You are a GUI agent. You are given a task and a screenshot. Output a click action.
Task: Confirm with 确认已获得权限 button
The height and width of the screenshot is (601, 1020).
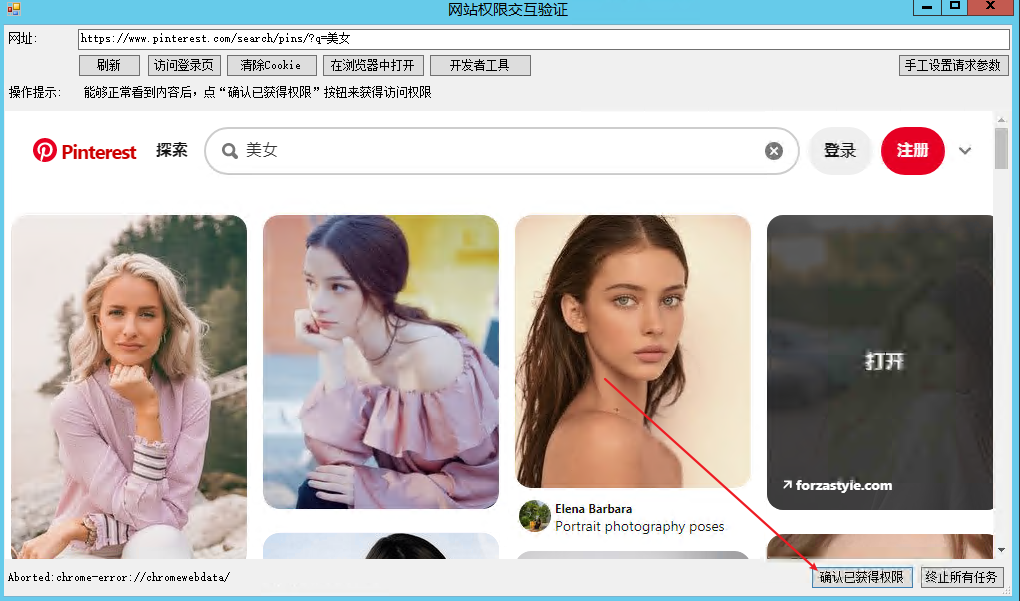tap(862, 577)
